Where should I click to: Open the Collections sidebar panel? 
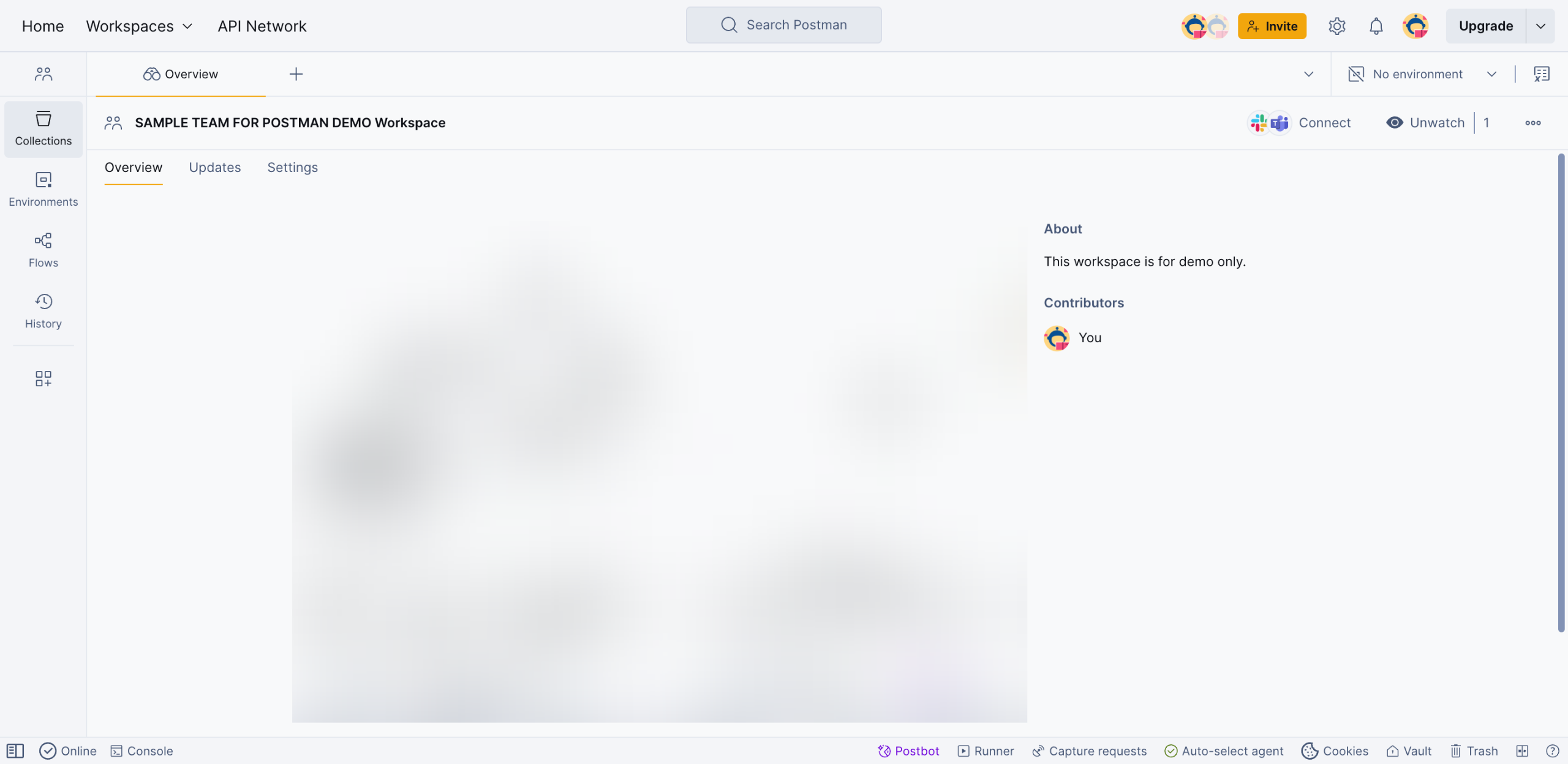[x=43, y=129]
